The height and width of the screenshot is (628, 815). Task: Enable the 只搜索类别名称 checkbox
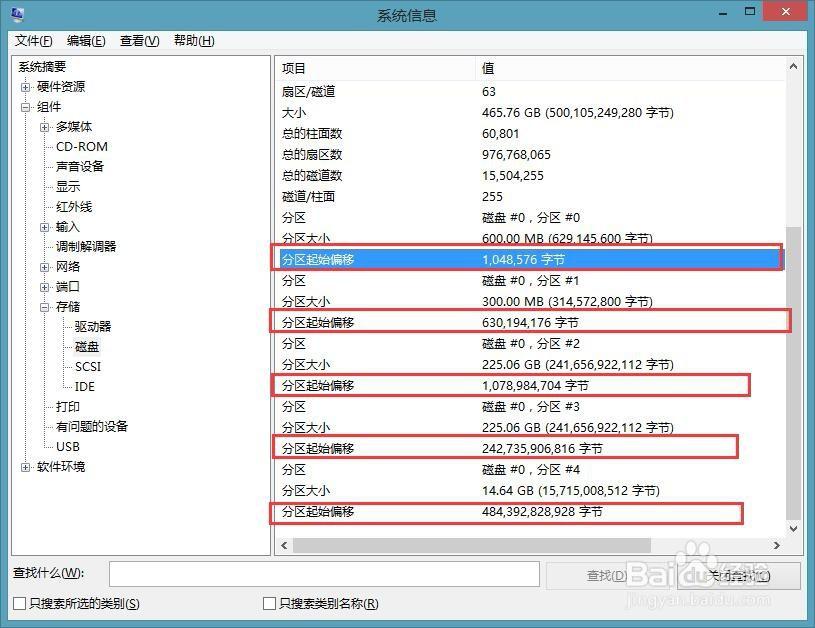tap(270, 605)
